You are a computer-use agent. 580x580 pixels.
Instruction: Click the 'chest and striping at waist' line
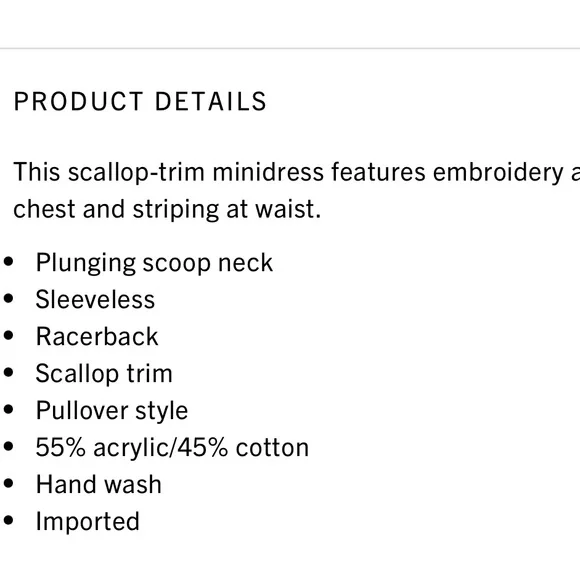pos(167,209)
